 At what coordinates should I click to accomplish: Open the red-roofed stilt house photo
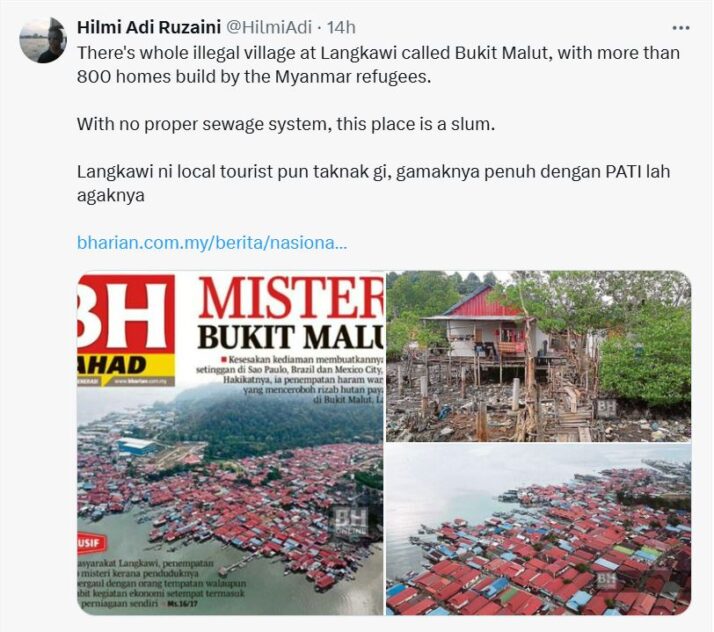539,356
